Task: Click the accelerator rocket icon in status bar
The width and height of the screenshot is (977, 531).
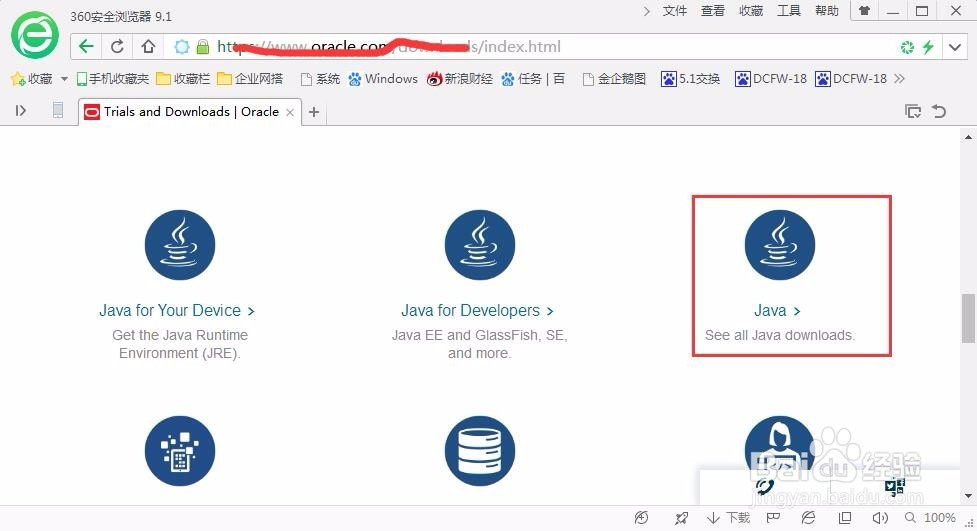Action: point(681,518)
